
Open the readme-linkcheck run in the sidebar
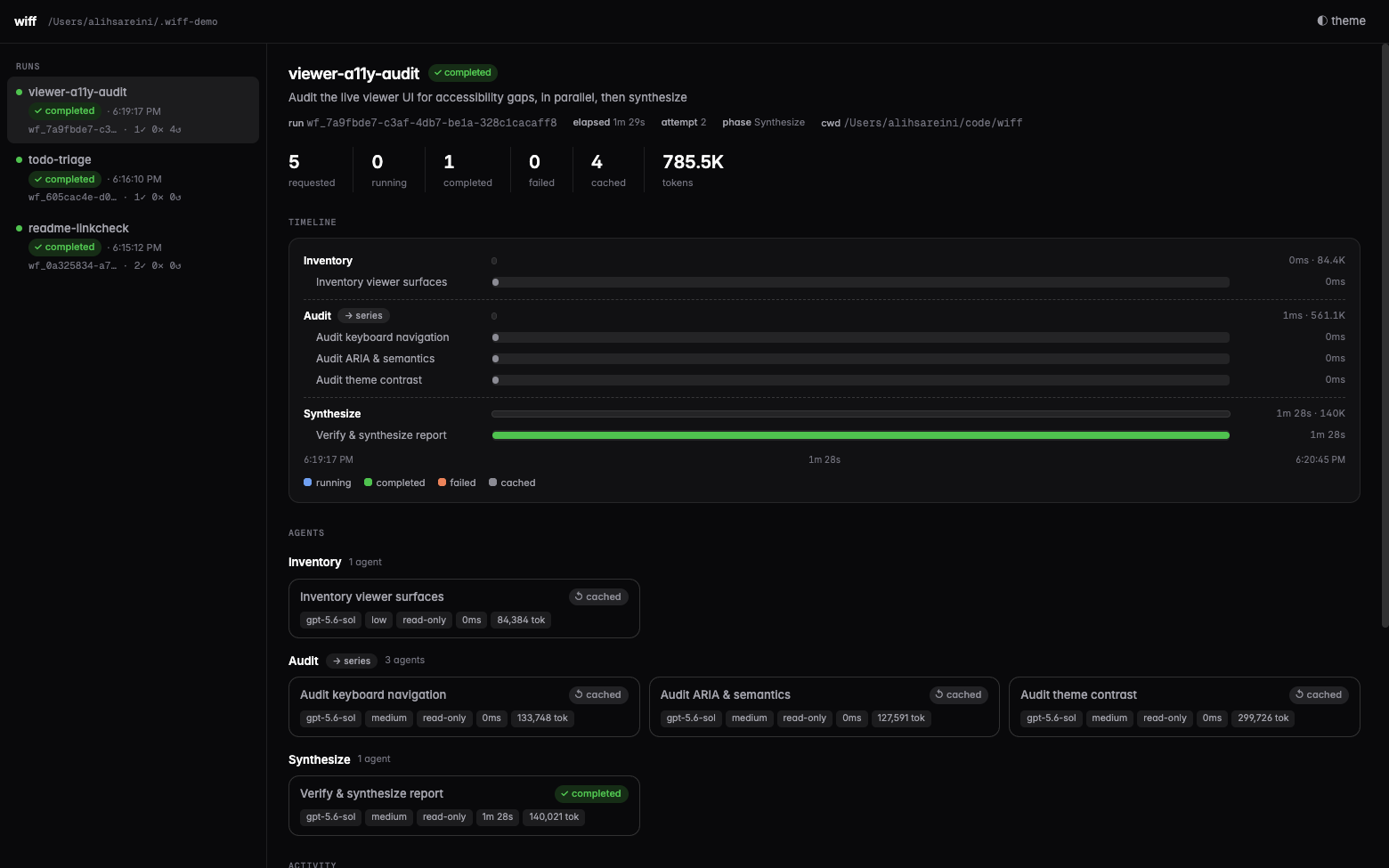[133, 246]
